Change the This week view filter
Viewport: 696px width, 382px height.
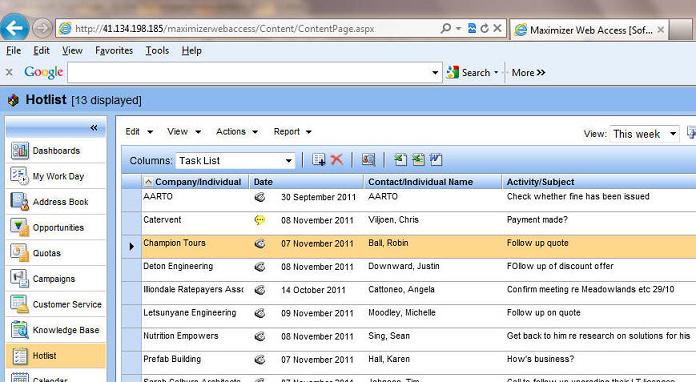click(644, 134)
